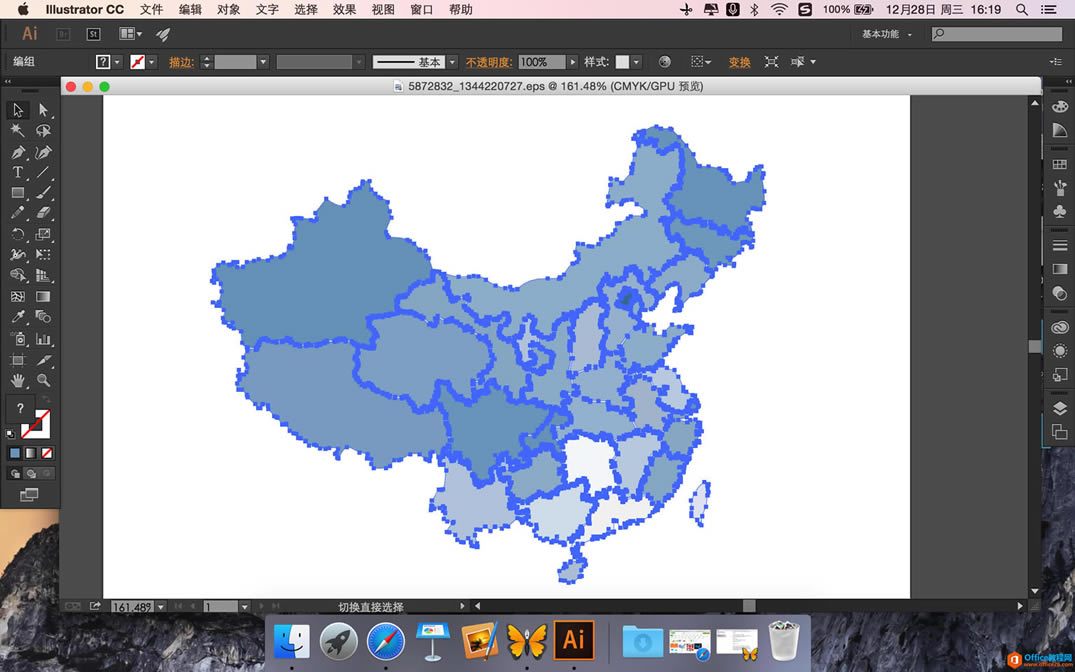This screenshot has height=672, width=1075.
Task: Open the style swatch dropdown next to 样式
Action: (x=628, y=62)
